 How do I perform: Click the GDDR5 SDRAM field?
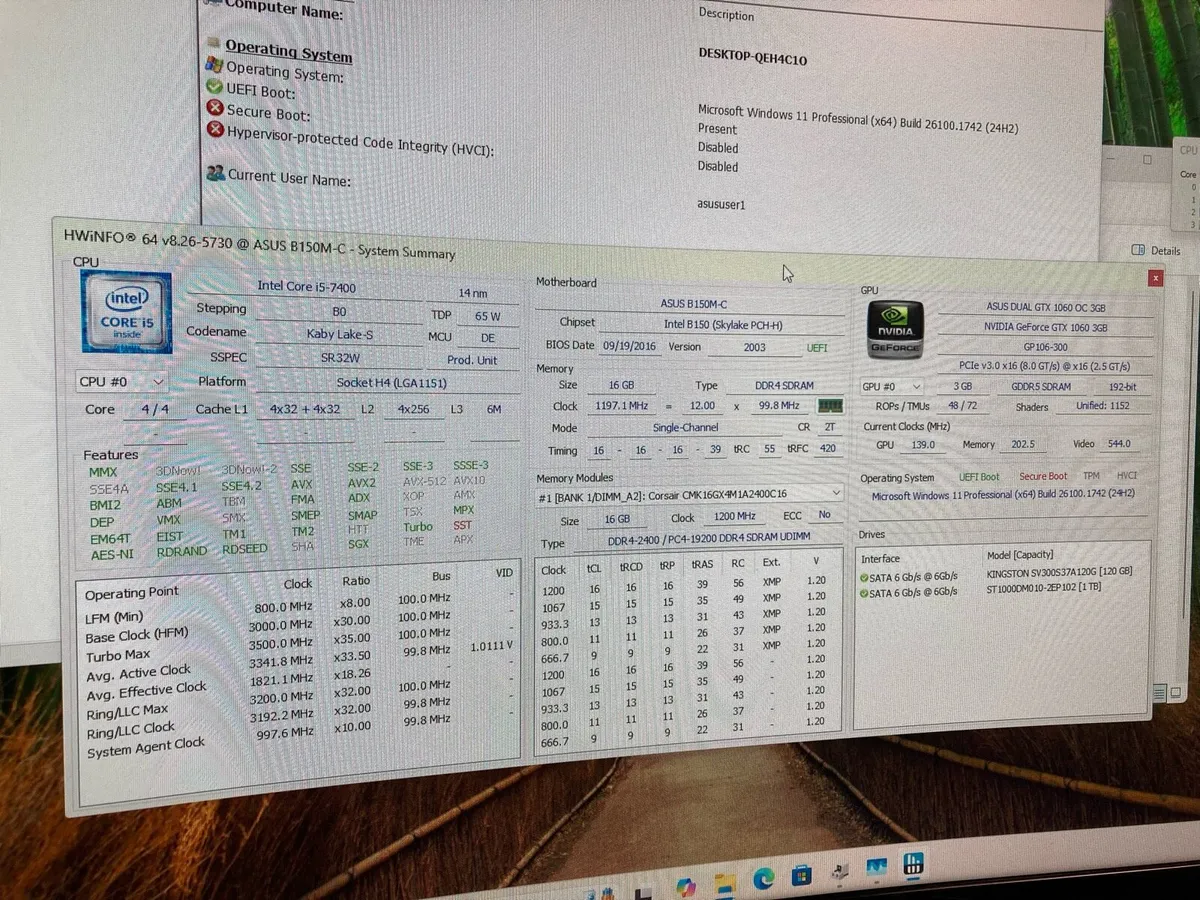tap(1040, 387)
